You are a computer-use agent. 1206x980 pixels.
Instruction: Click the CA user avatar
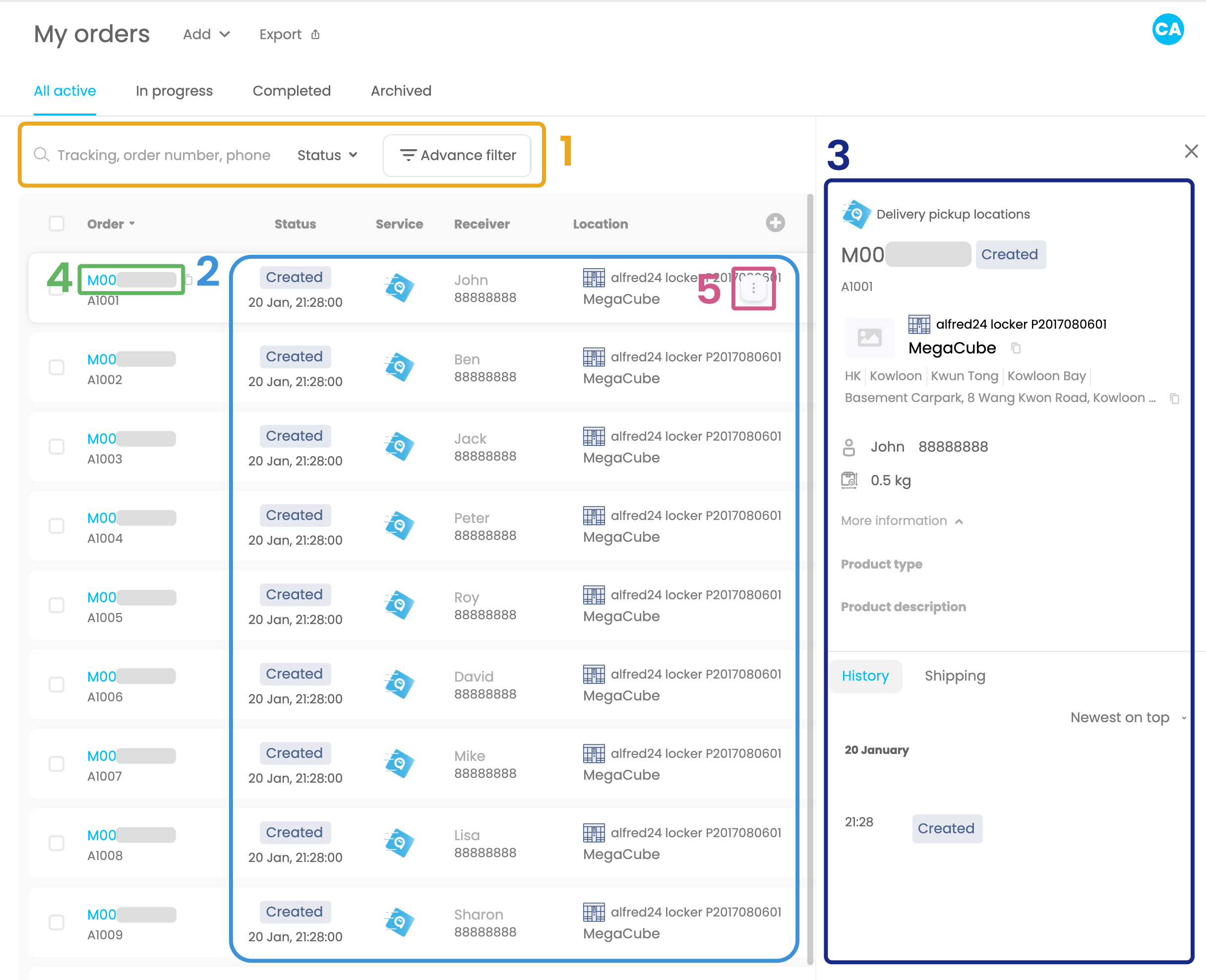(x=1167, y=29)
